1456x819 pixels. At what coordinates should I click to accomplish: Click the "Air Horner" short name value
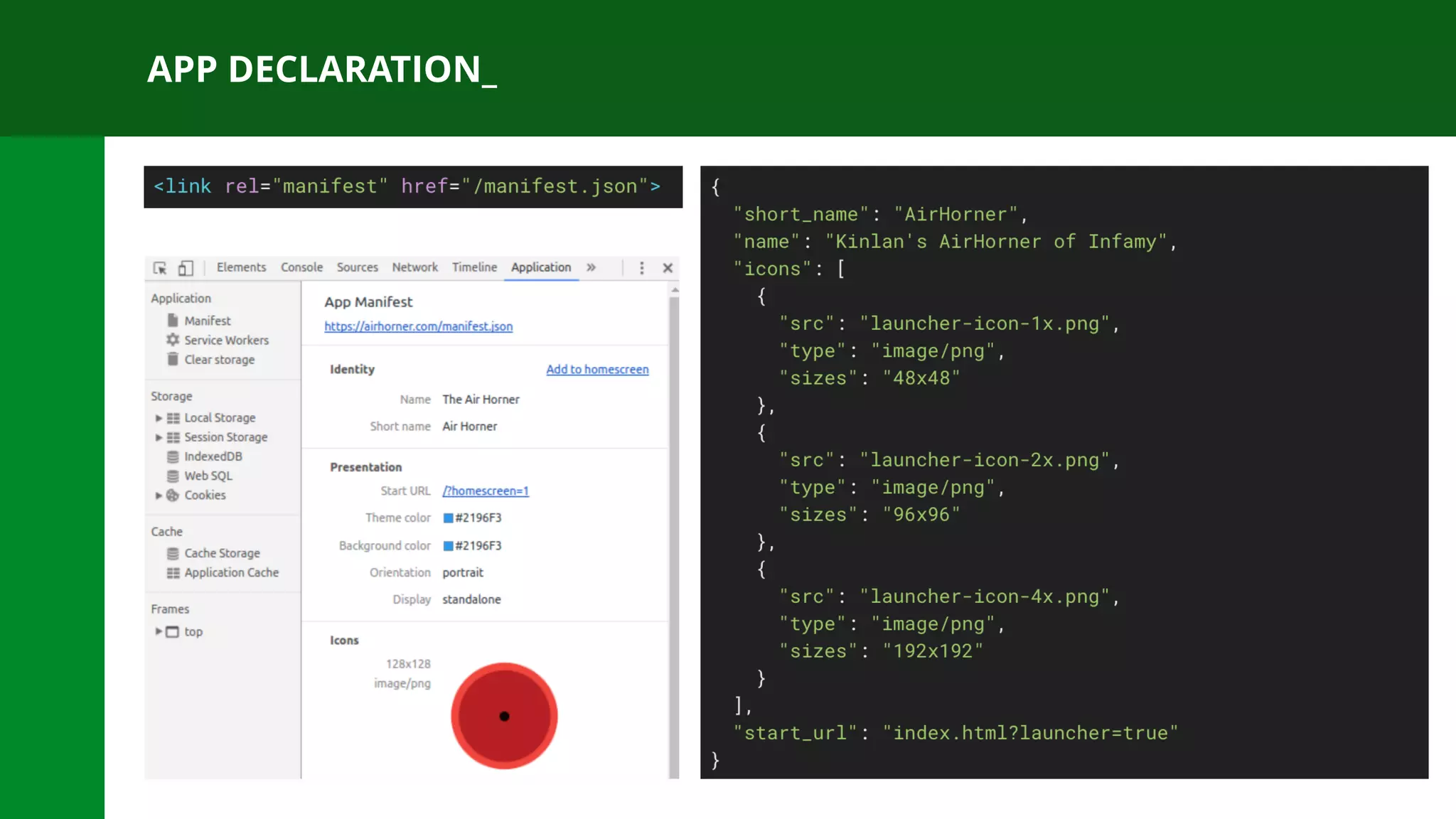[469, 427]
